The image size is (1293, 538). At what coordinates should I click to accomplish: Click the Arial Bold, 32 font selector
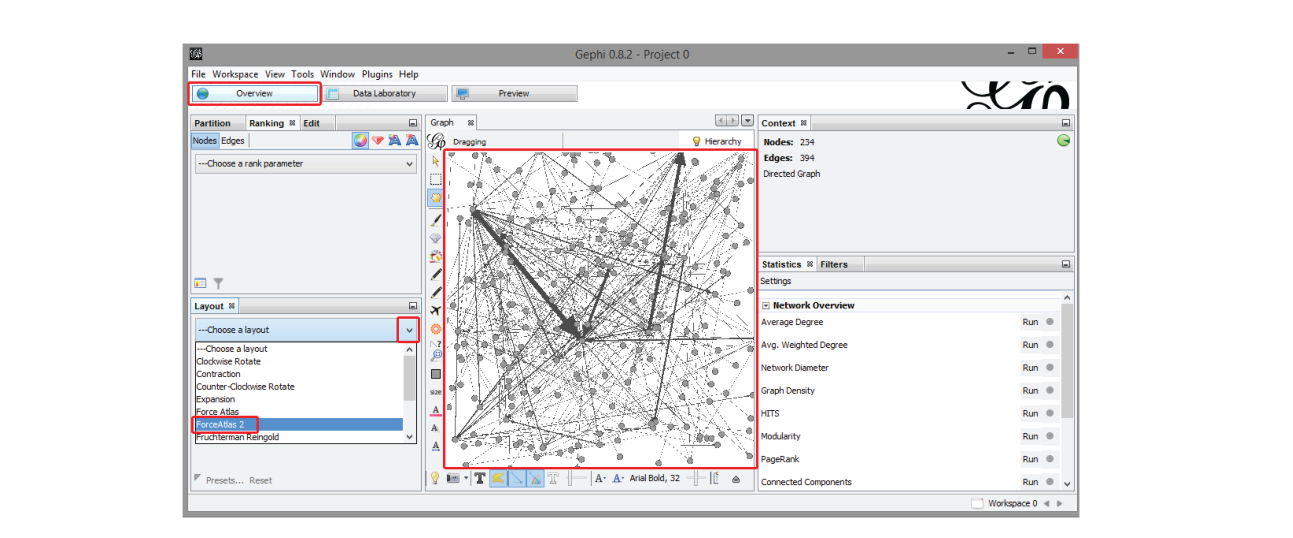[x=655, y=479]
